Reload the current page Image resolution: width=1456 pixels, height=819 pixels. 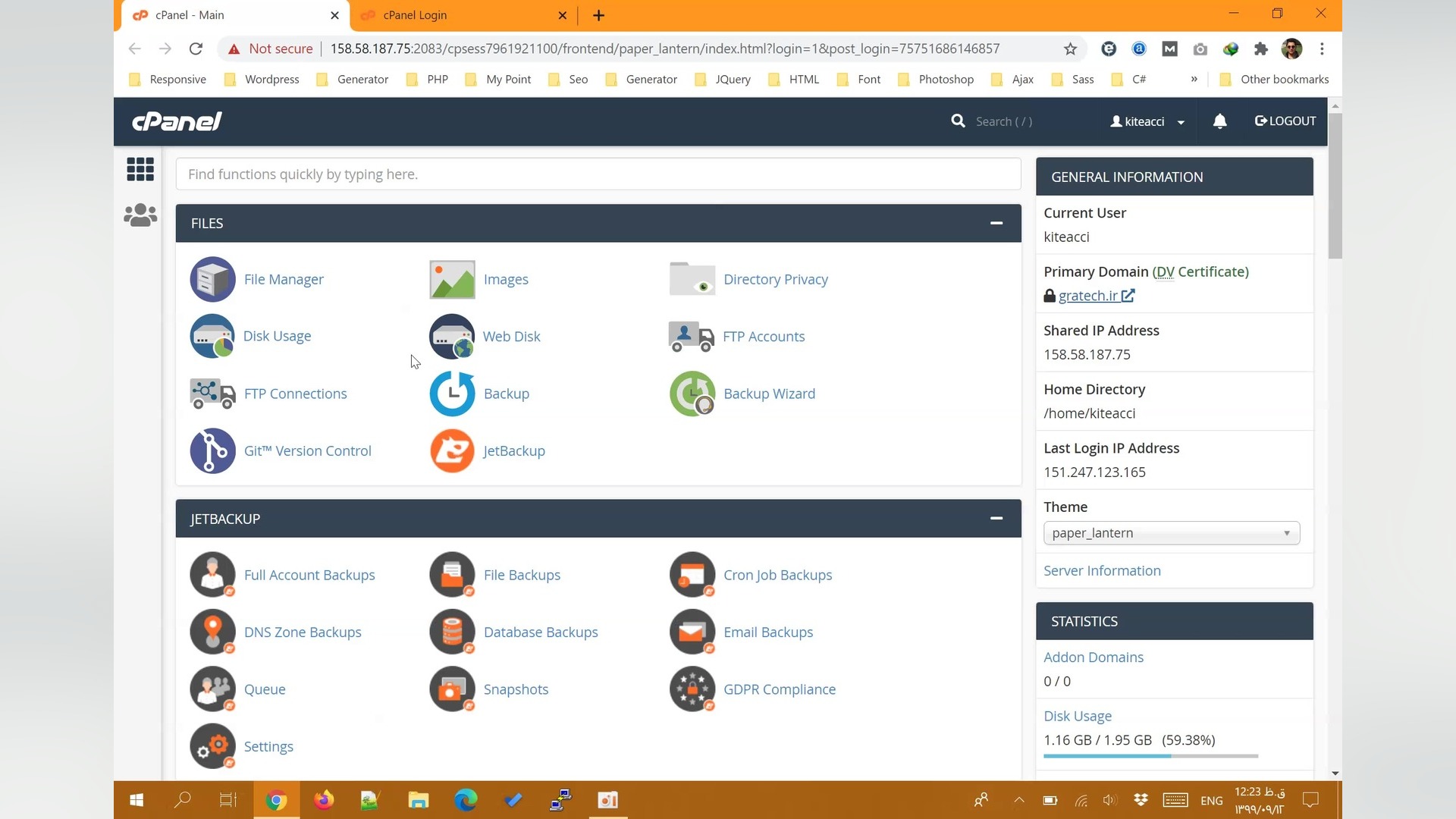[x=196, y=49]
